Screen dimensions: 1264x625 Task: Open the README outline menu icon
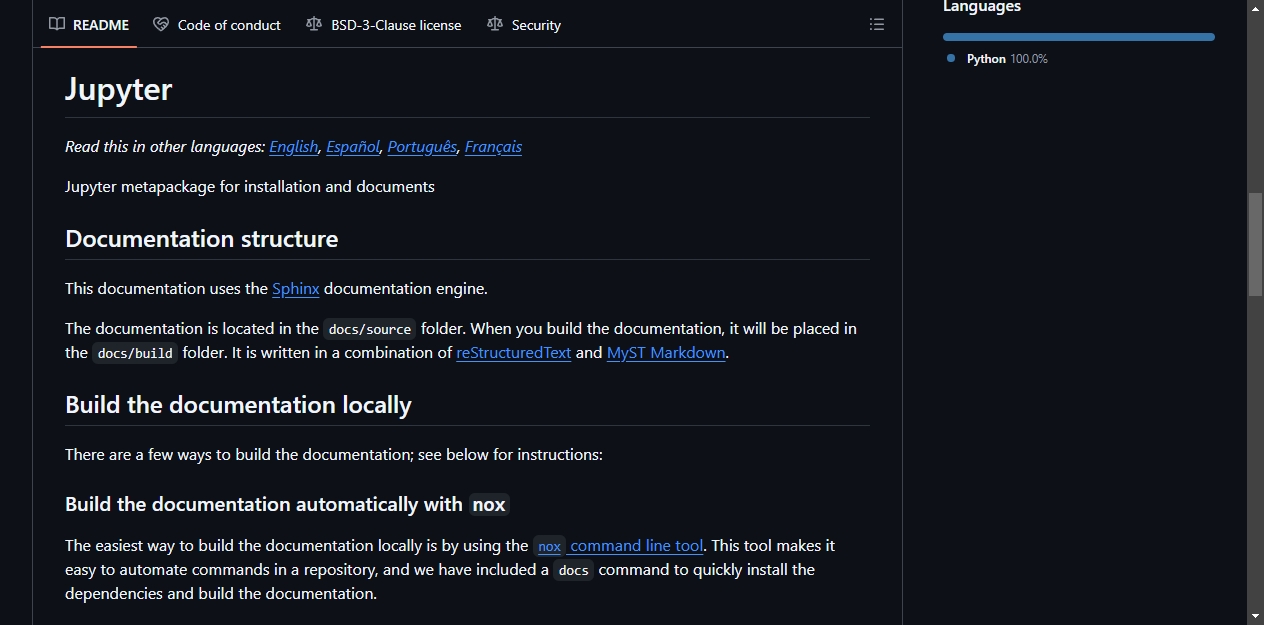[x=877, y=25]
